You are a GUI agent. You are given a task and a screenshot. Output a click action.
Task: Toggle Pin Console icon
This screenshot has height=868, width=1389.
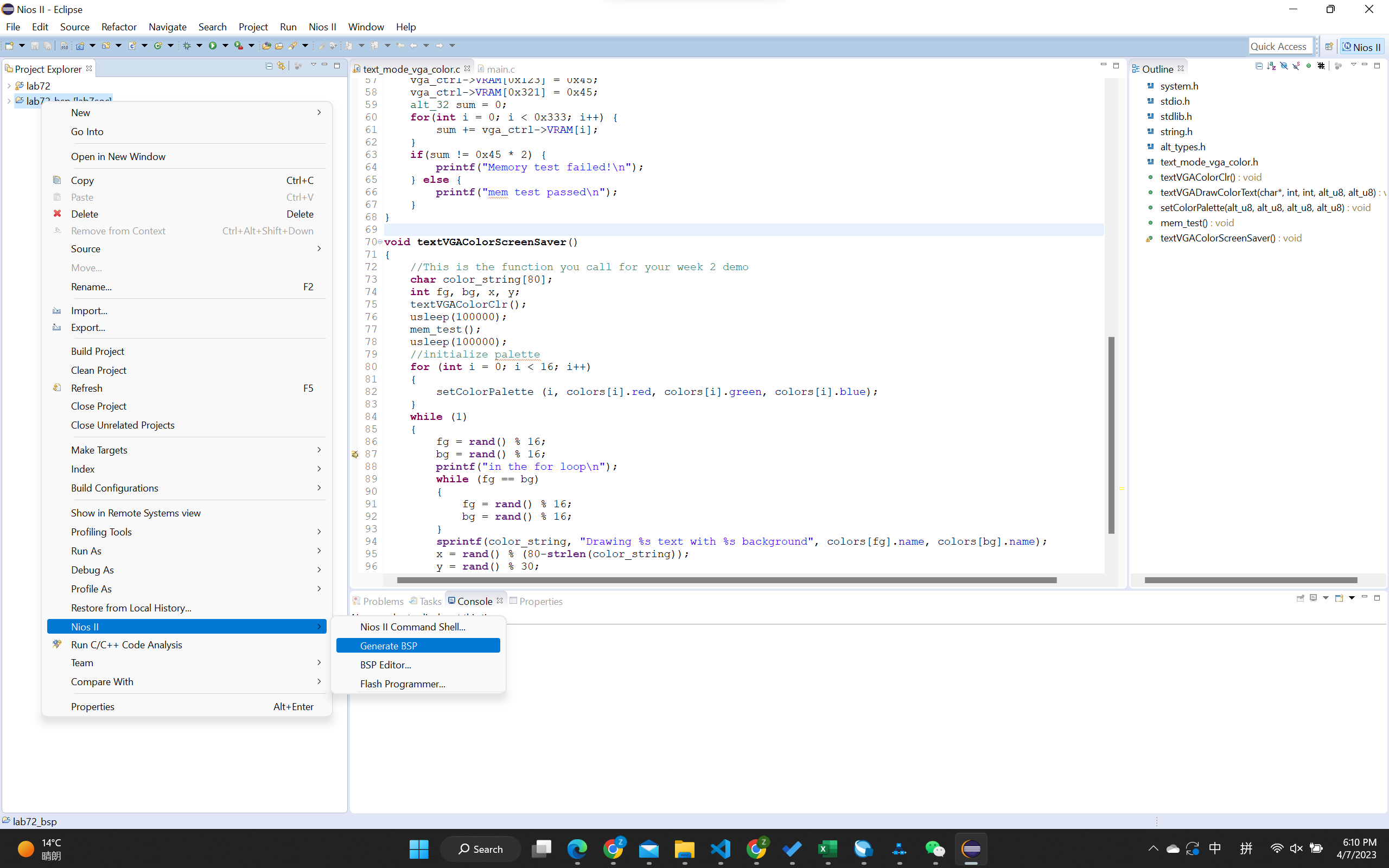tap(1301, 598)
